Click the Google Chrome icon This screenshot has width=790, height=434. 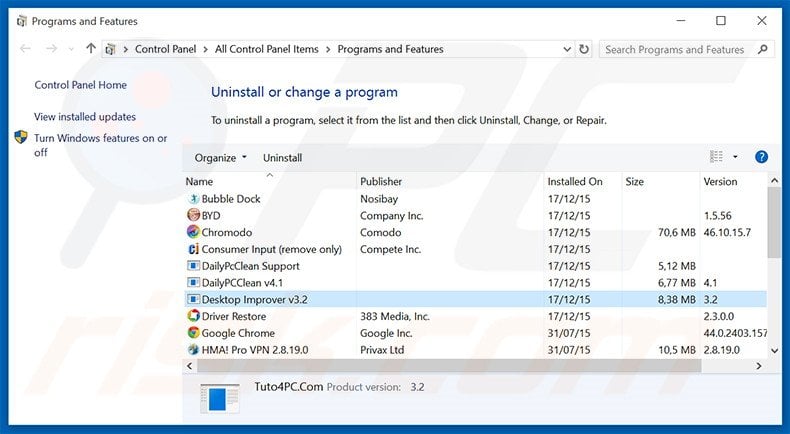coord(193,333)
